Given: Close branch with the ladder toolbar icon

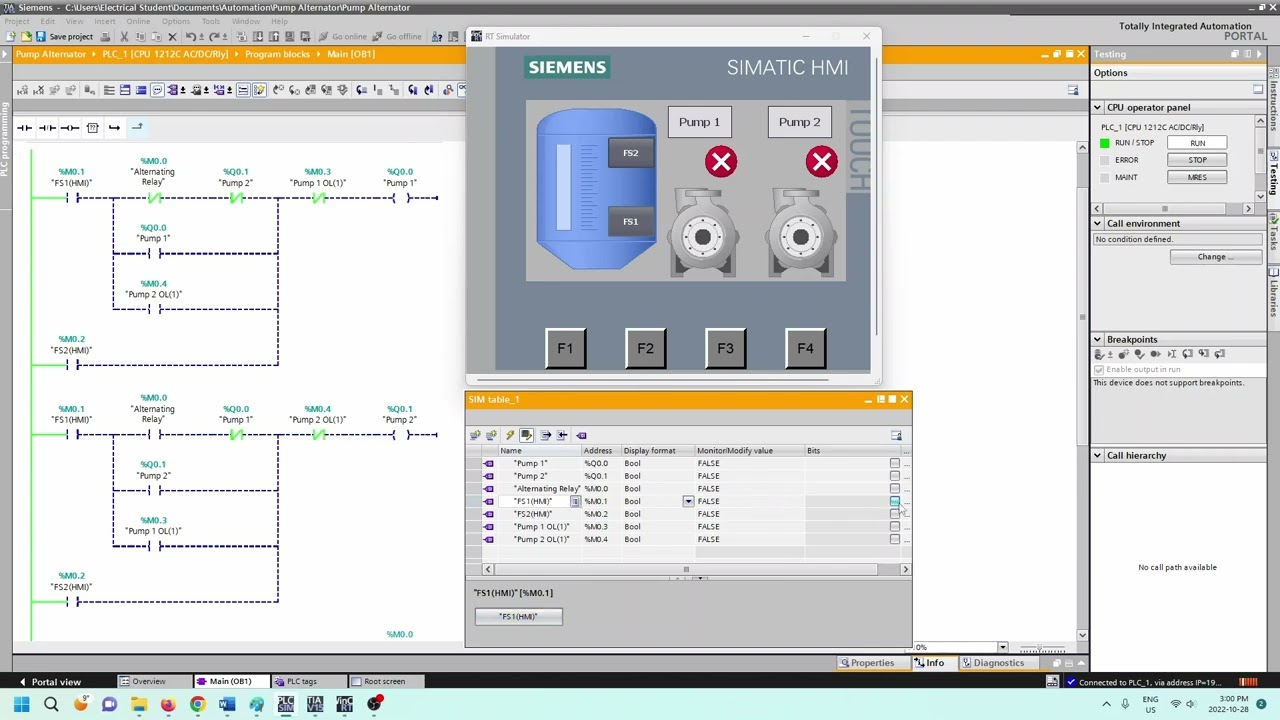Looking at the screenshot, I should click(137, 127).
